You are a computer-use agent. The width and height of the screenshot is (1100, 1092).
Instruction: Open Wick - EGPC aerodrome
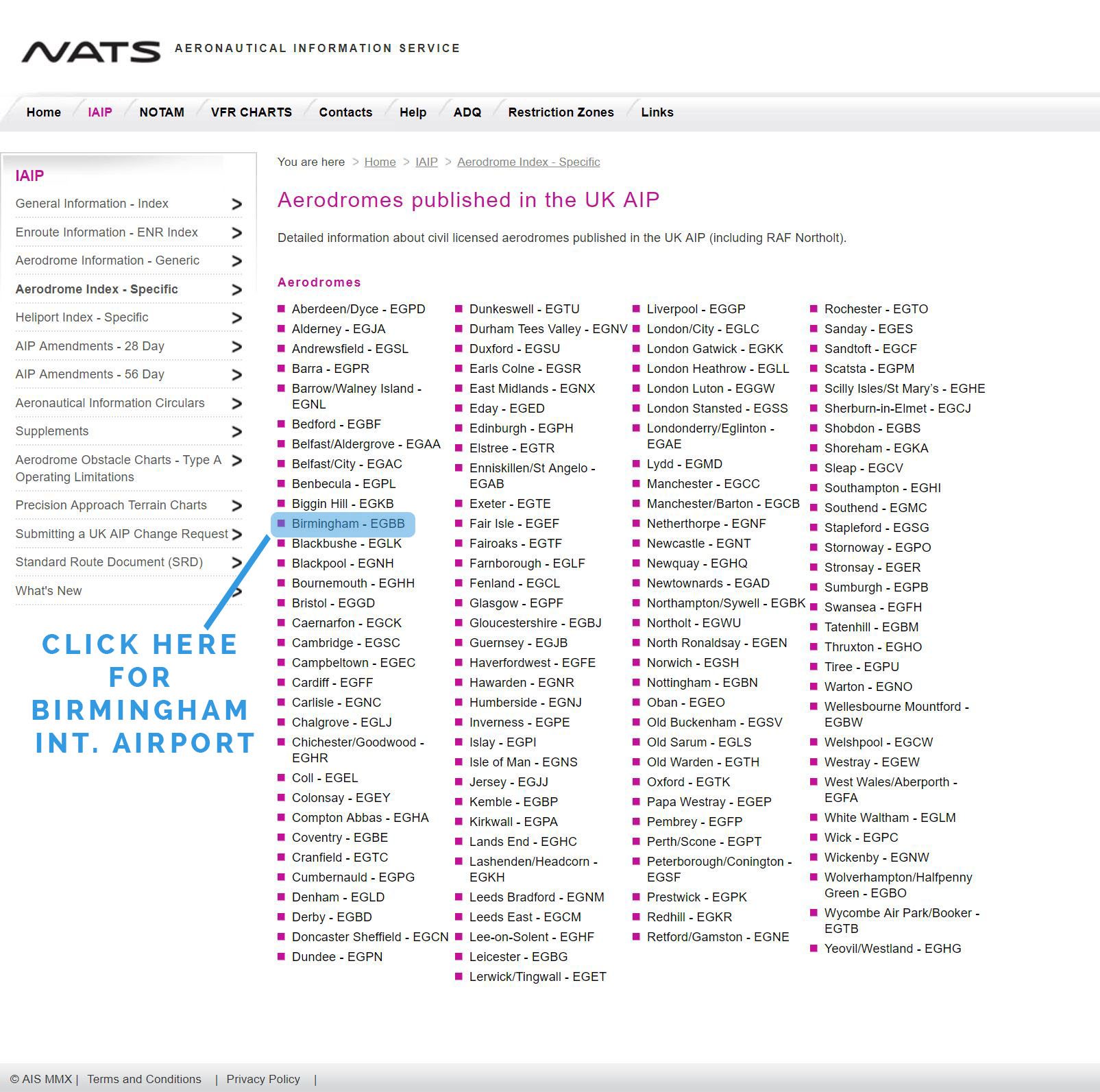click(861, 838)
